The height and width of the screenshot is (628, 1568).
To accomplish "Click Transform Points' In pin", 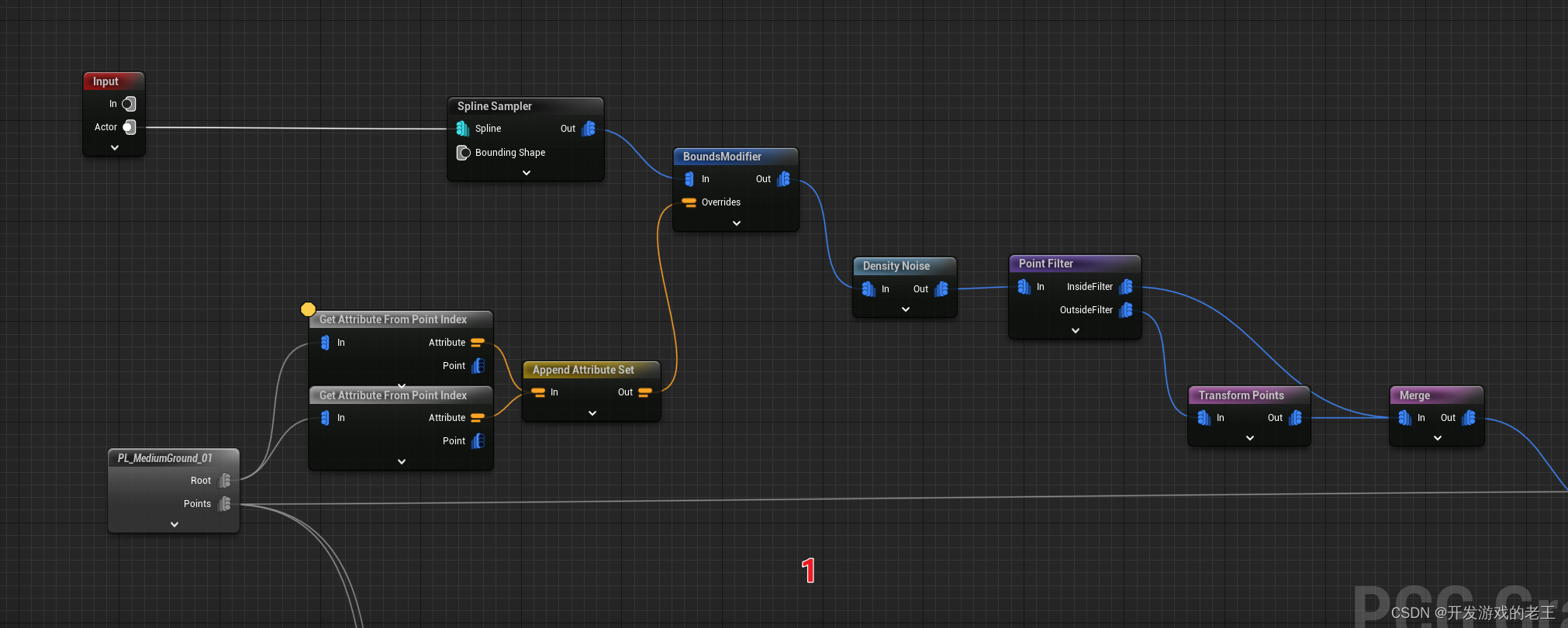I will pyautogui.click(x=1204, y=418).
